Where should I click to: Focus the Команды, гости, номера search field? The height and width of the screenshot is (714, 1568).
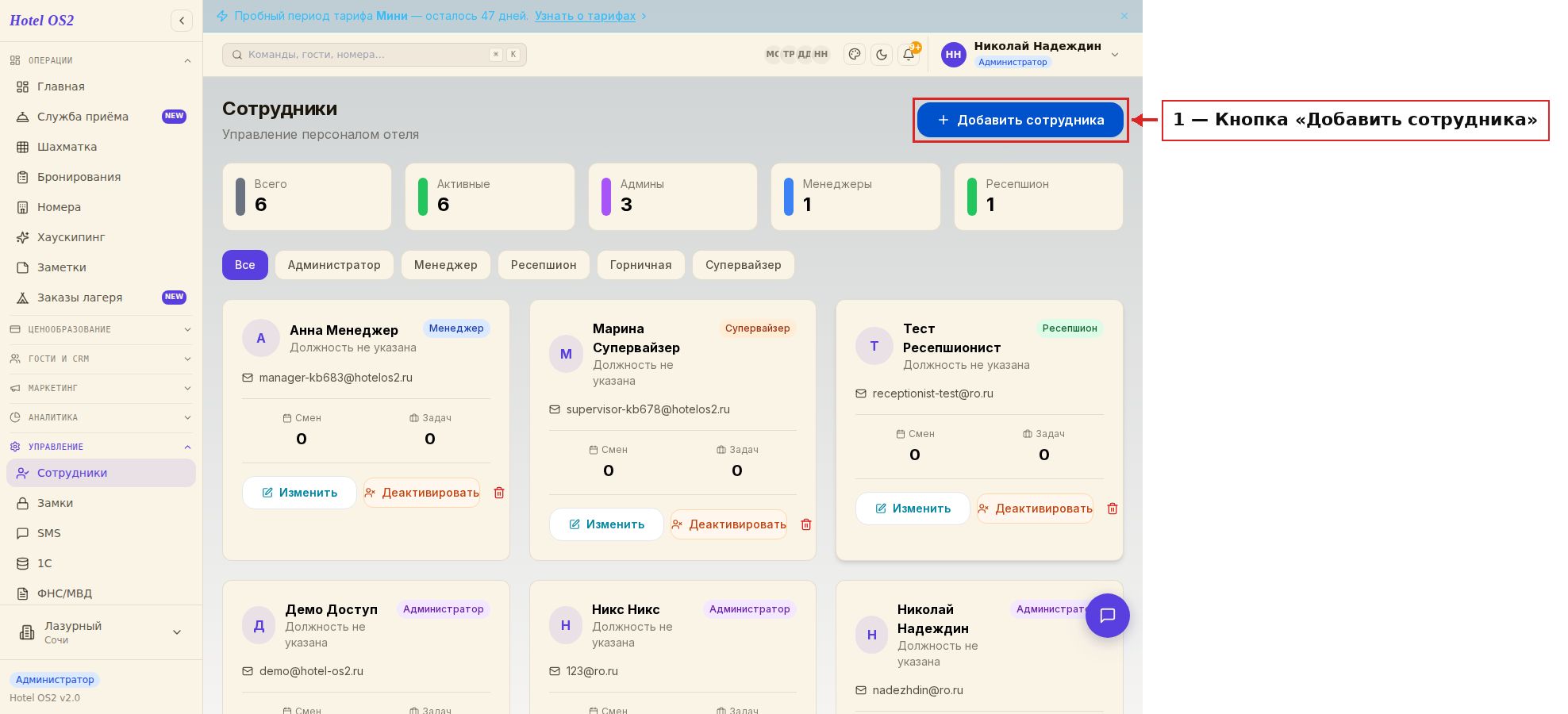tap(375, 55)
